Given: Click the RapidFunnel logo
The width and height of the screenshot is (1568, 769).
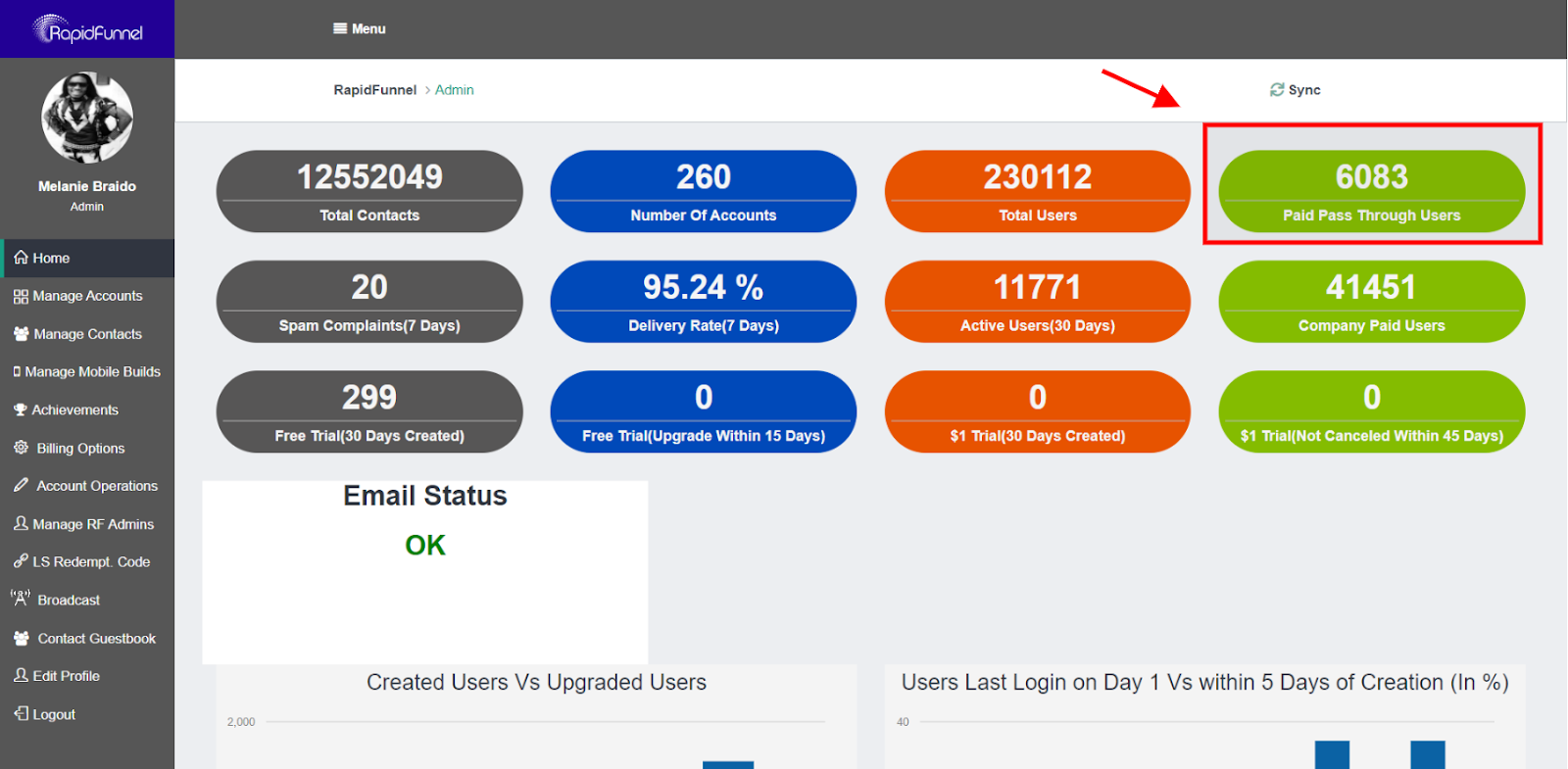Looking at the screenshot, I should point(87,29).
